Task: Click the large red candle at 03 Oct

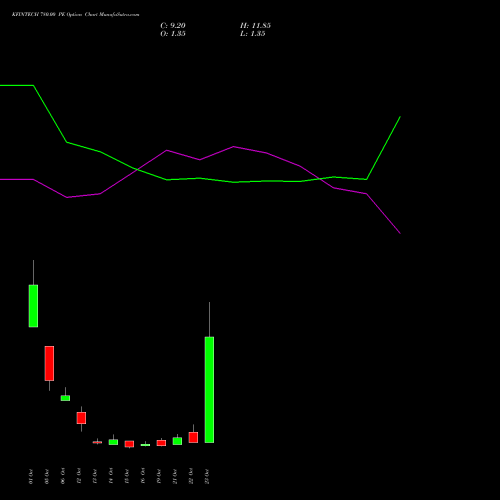Action: [x=49, y=363]
